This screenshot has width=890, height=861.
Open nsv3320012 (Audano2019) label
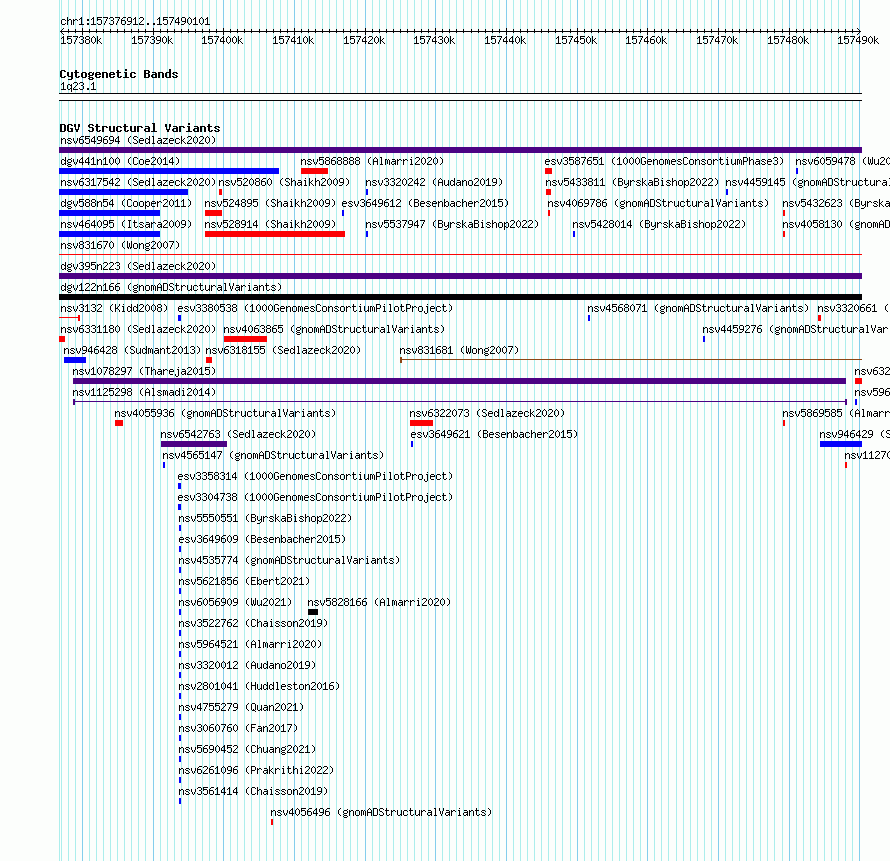(x=247, y=665)
